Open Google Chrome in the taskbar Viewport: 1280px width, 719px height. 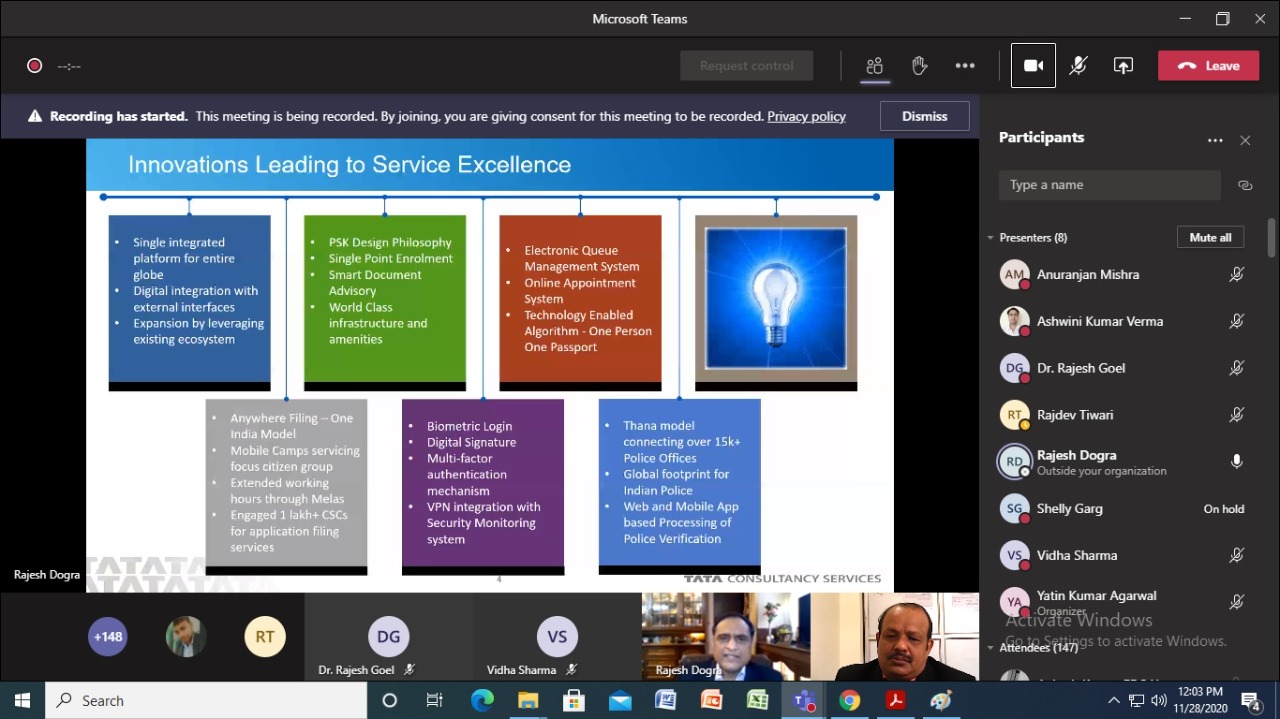[849, 700]
